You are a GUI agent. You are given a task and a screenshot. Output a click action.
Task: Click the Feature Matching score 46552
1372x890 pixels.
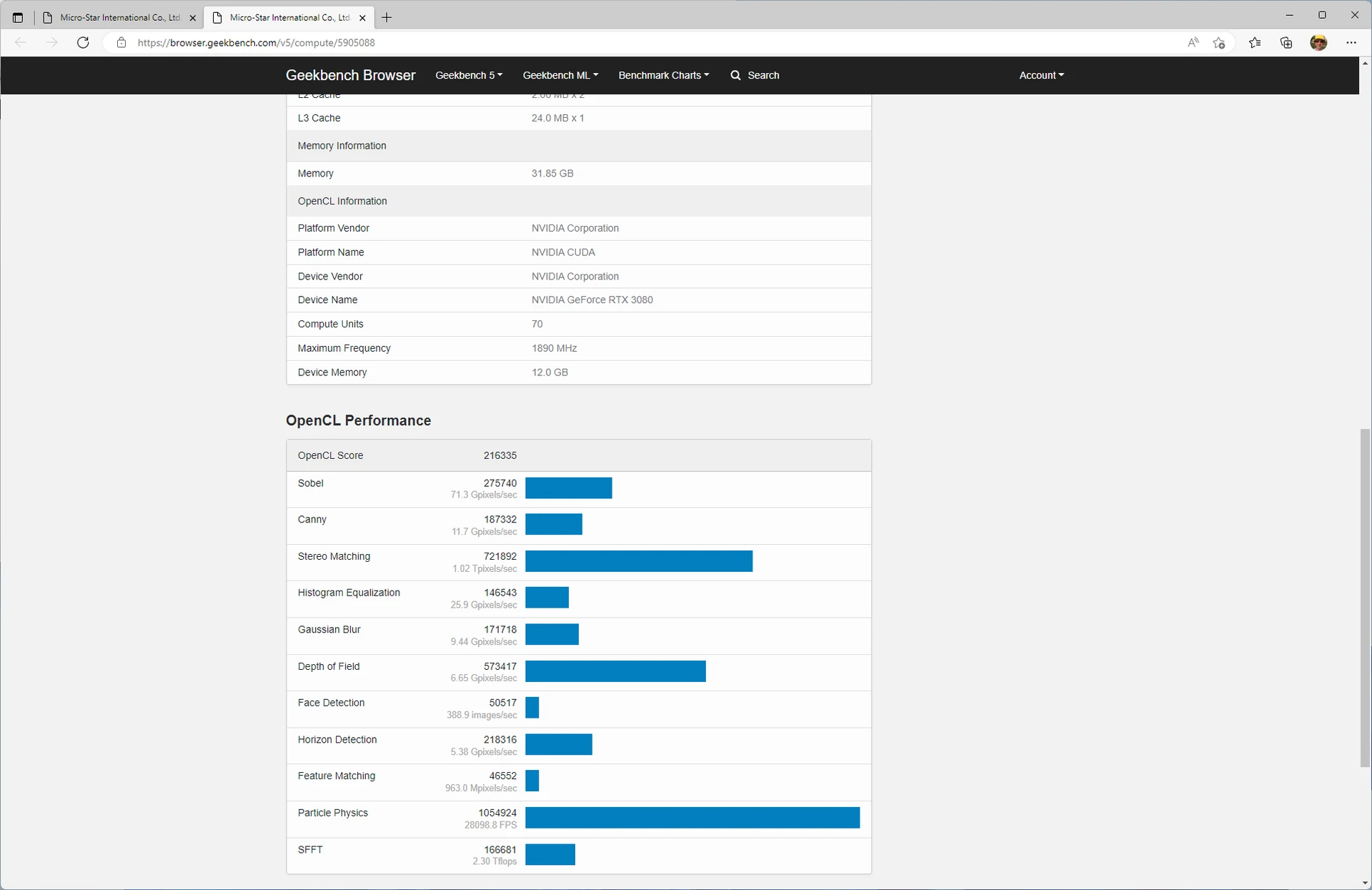(x=502, y=776)
